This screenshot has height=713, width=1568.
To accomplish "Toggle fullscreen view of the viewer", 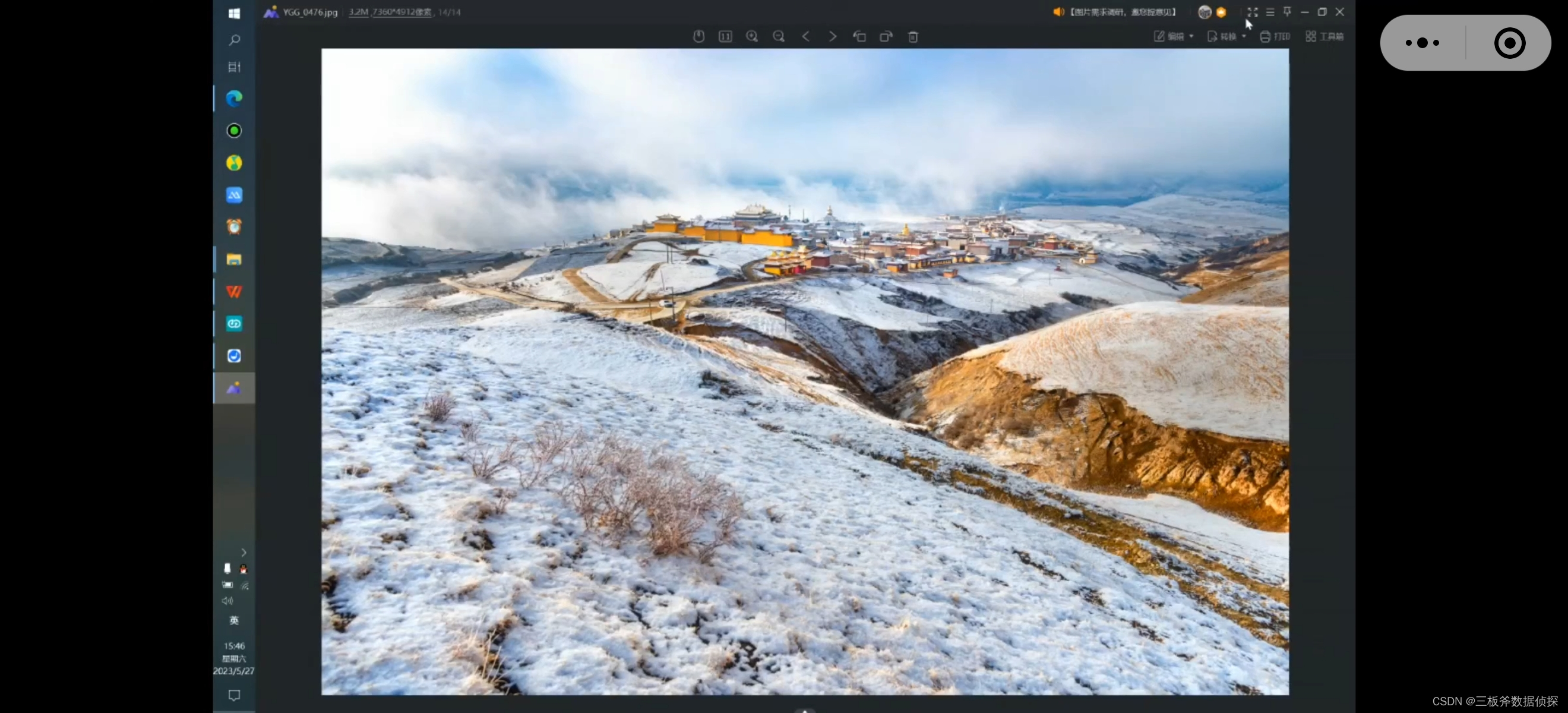I will click(x=1252, y=12).
